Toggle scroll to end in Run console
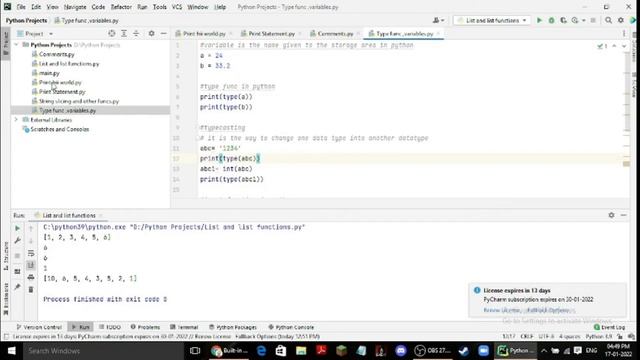 [31, 266]
